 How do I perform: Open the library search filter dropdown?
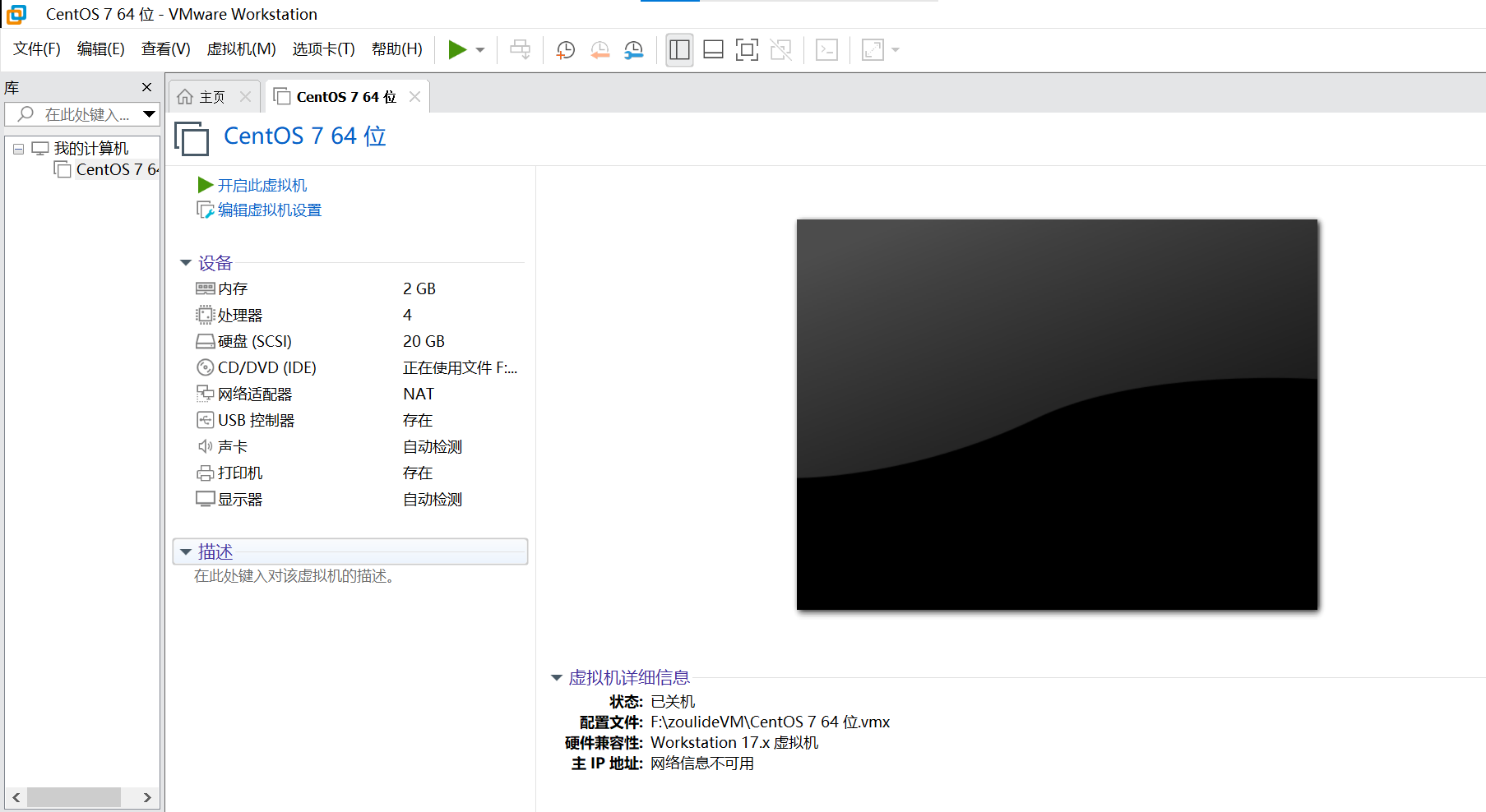coord(149,114)
